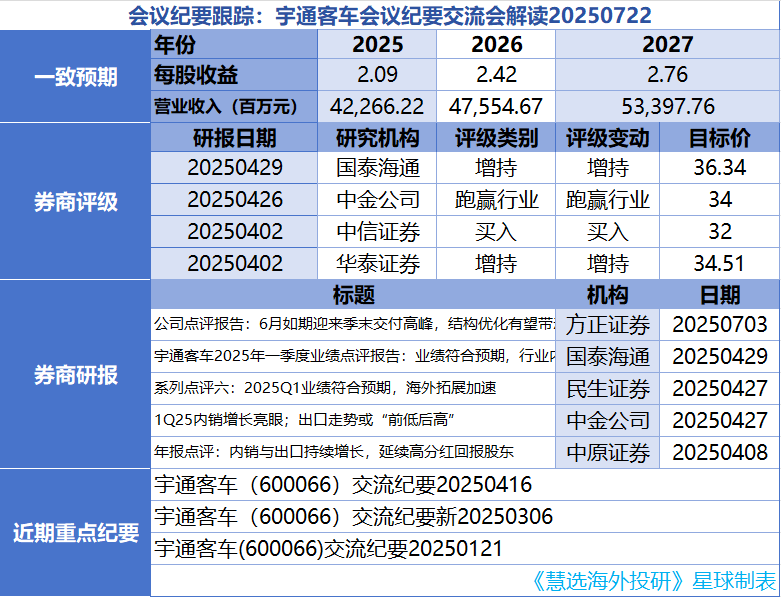This screenshot has height=597, width=781.
Task: Select revenue value 47,554.67
Action: [x=496, y=107]
